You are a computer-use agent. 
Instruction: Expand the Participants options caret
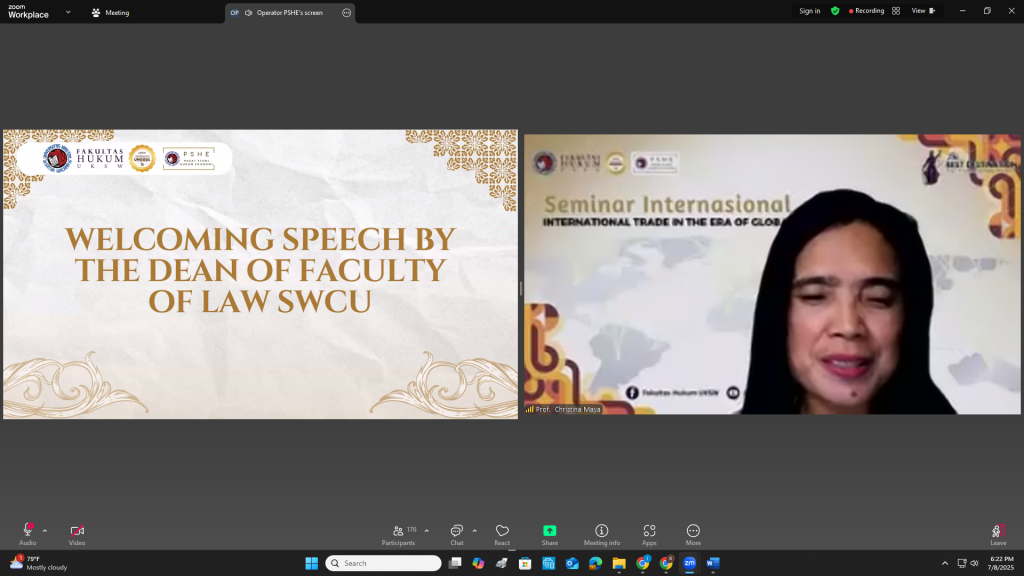pos(427,531)
